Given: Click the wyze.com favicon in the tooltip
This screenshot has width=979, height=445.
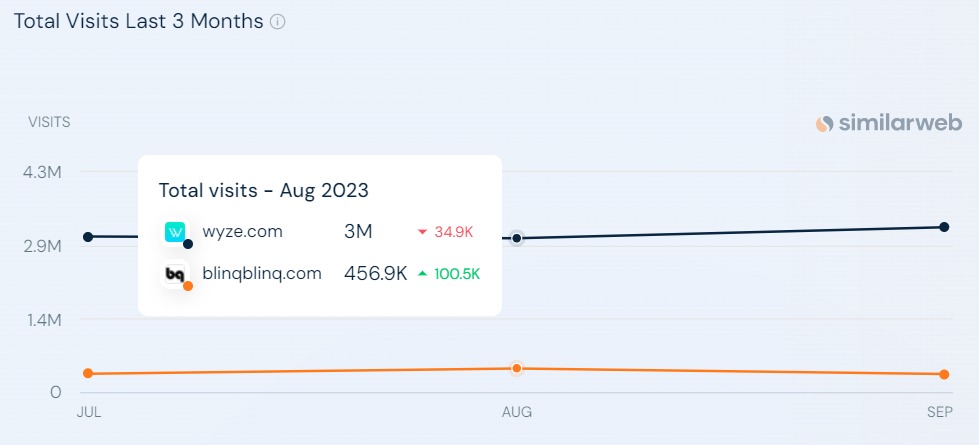Looking at the screenshot, I should (x=175, y=232).
